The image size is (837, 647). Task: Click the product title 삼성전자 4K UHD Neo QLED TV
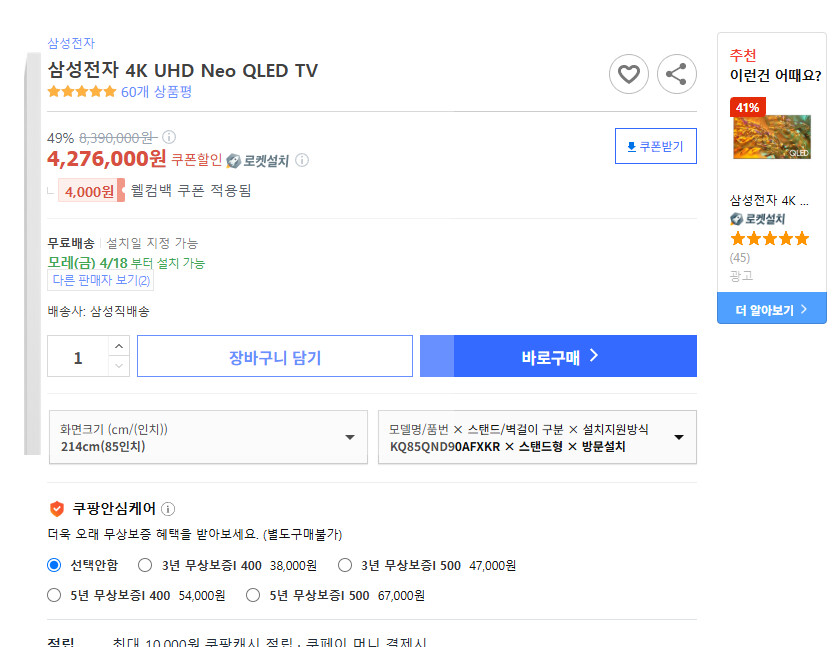click(x=183, y=70)
